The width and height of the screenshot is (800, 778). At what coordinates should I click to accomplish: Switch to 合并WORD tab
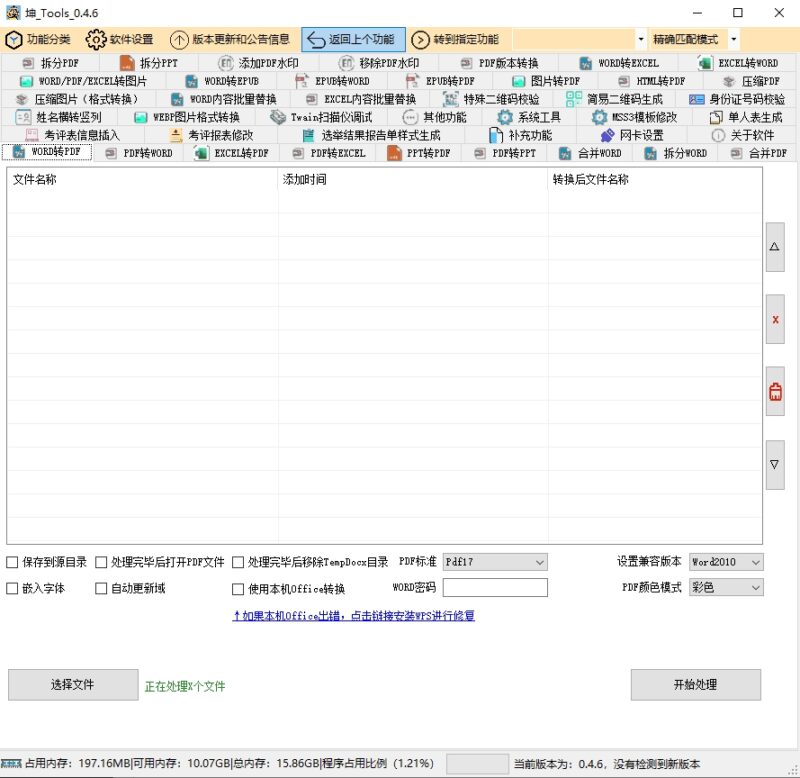pos(590,153)
